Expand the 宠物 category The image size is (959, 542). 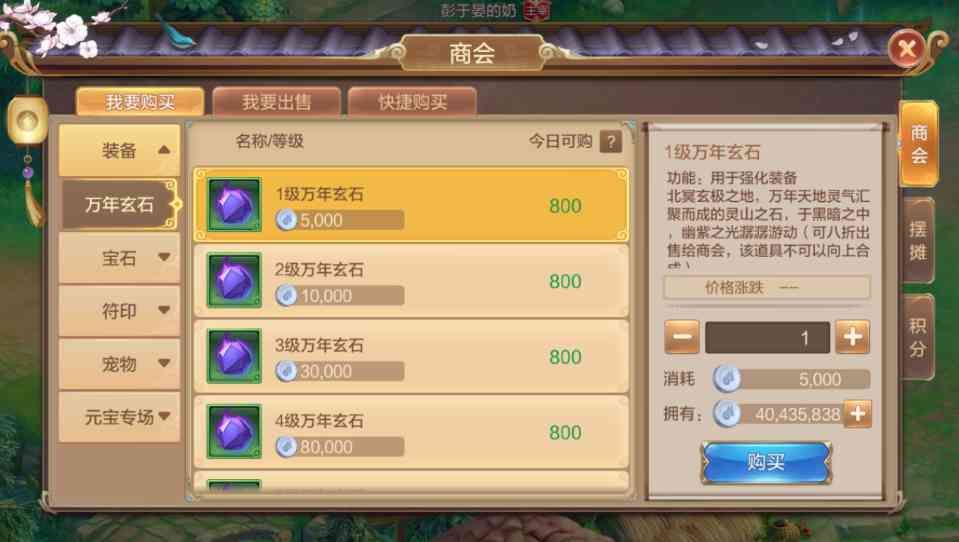pyautogui.click(x=120, y=364)
